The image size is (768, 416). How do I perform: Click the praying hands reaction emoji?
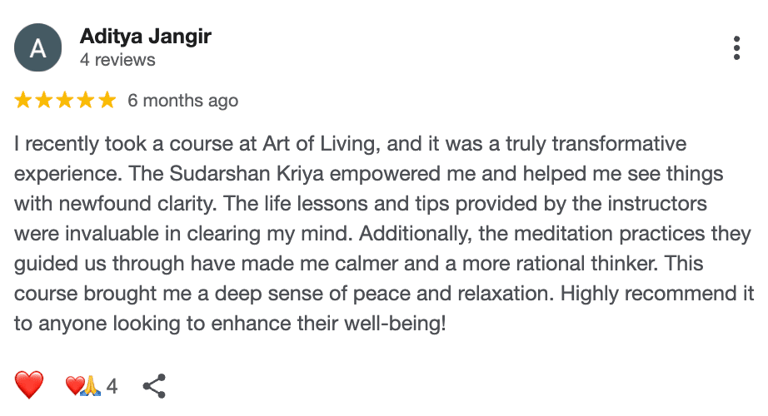pyautogui.click(x=91, y=386)
